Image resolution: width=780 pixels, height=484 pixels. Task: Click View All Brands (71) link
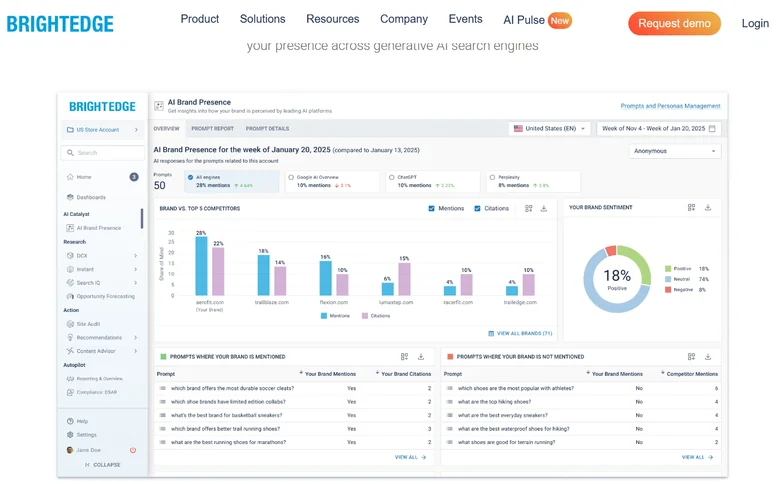520,333
